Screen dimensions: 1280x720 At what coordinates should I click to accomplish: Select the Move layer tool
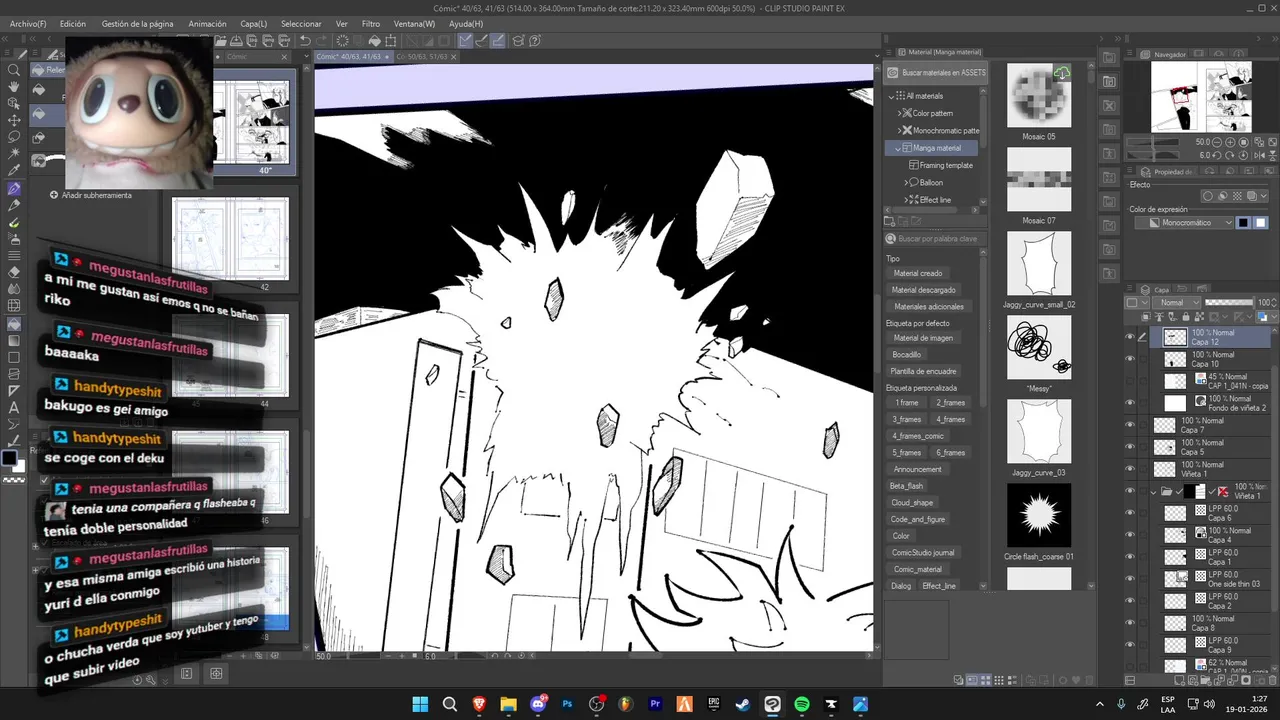click(14, 121)
